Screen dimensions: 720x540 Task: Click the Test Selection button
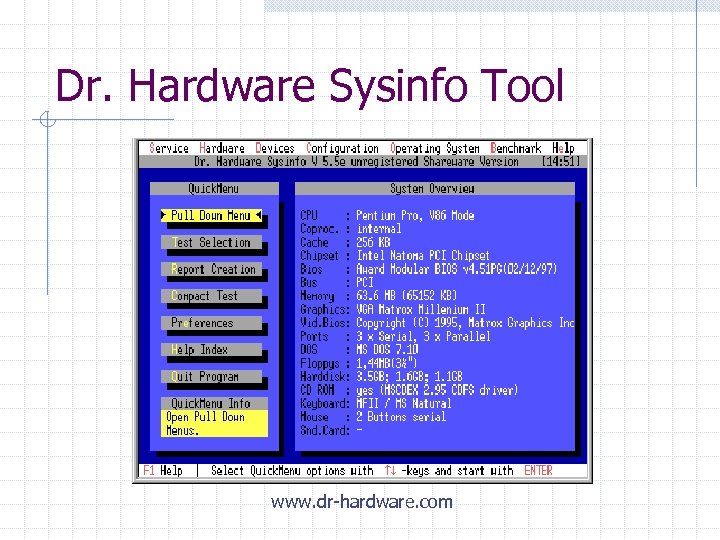click(x=211, y=242)
